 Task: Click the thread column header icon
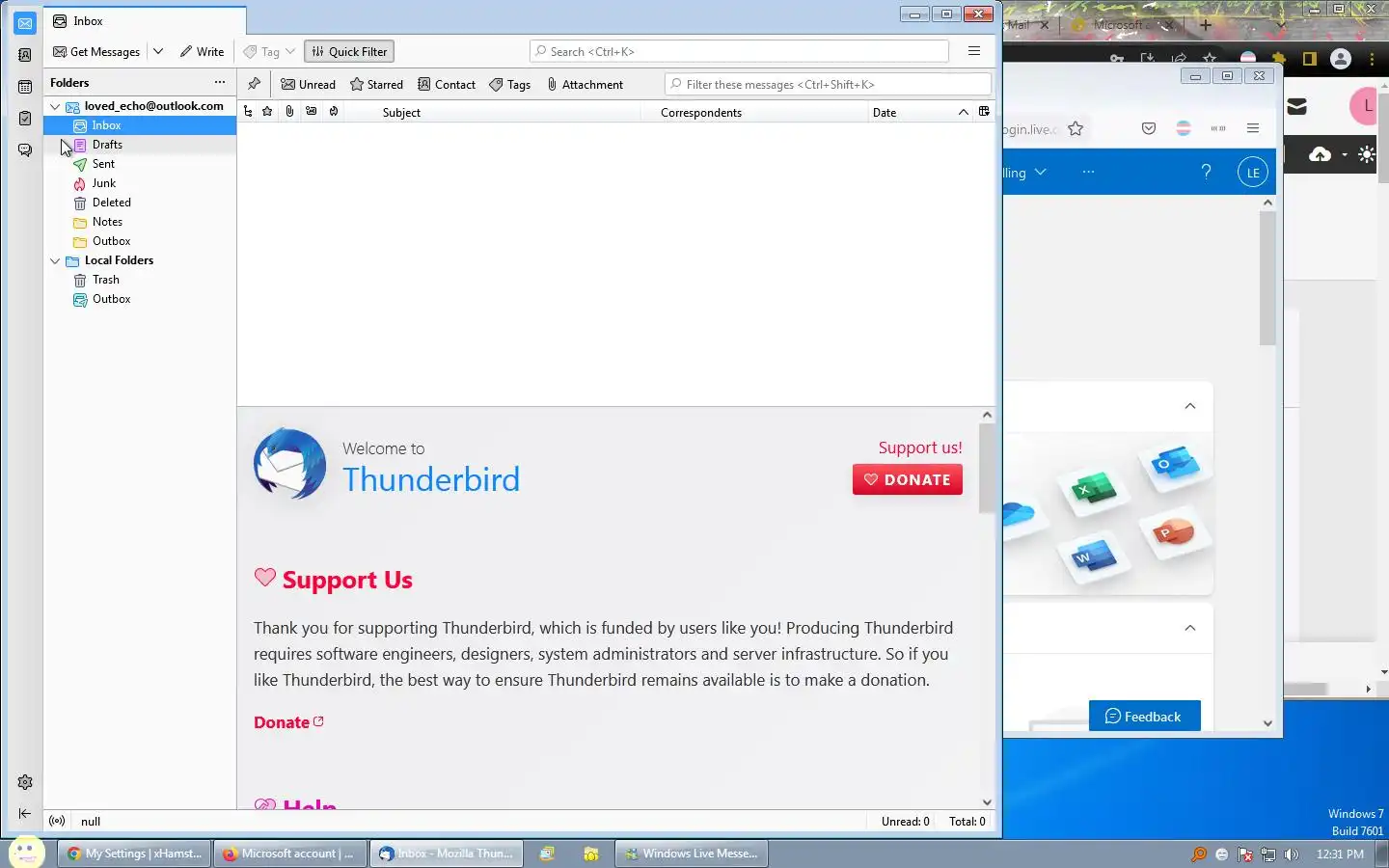pos(248,112)
